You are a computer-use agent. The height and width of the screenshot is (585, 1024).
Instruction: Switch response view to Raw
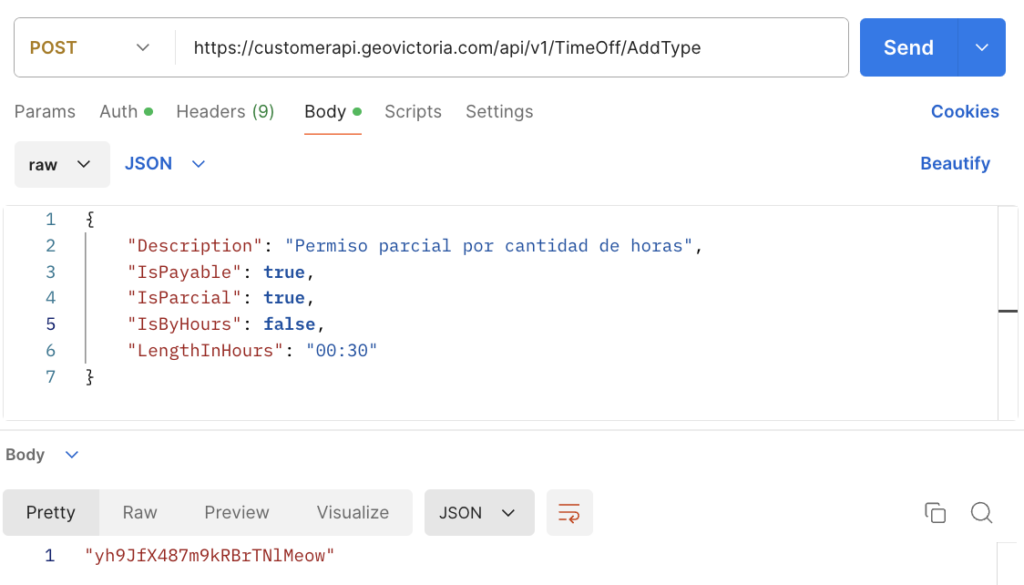pyautogui.click(x=140, y=513)
